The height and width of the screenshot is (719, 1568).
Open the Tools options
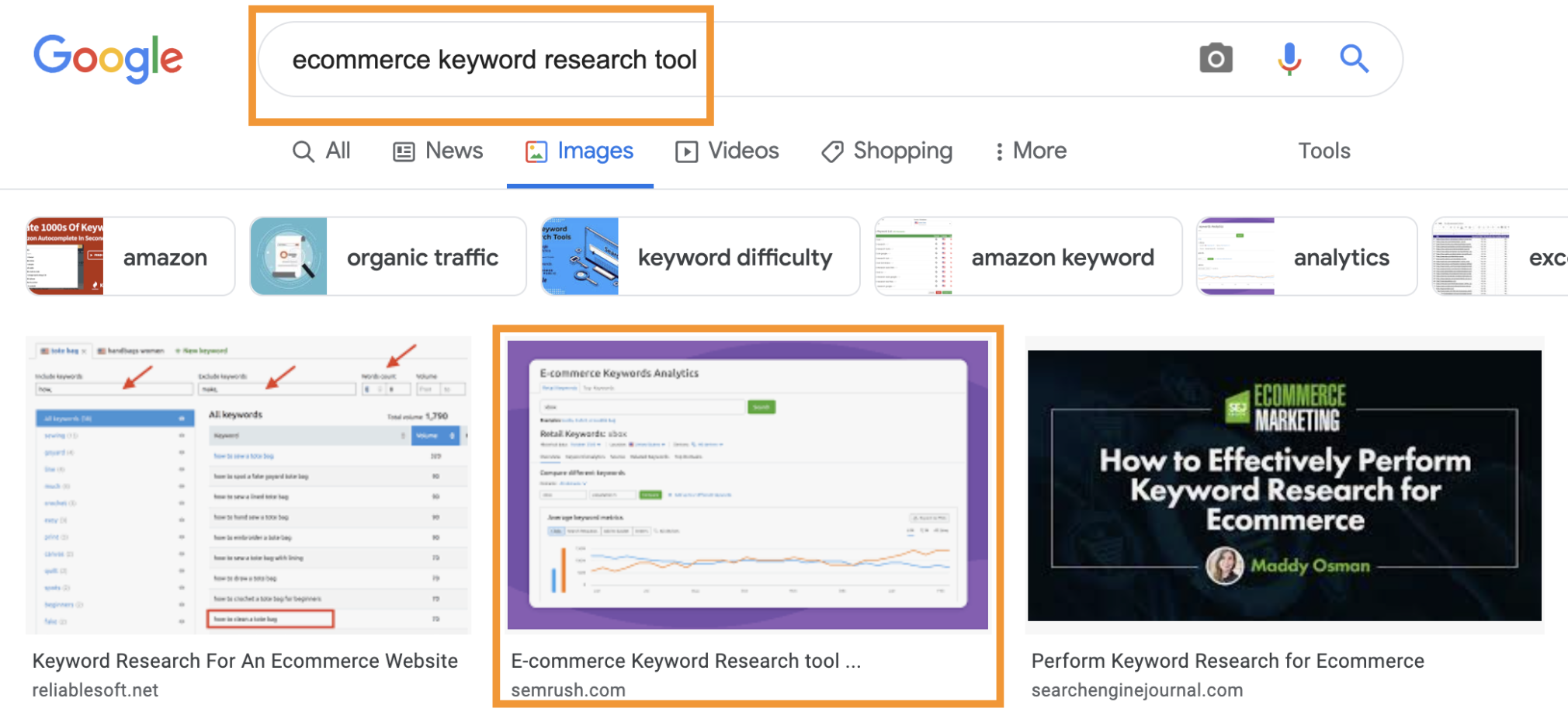pos(1324,151)
